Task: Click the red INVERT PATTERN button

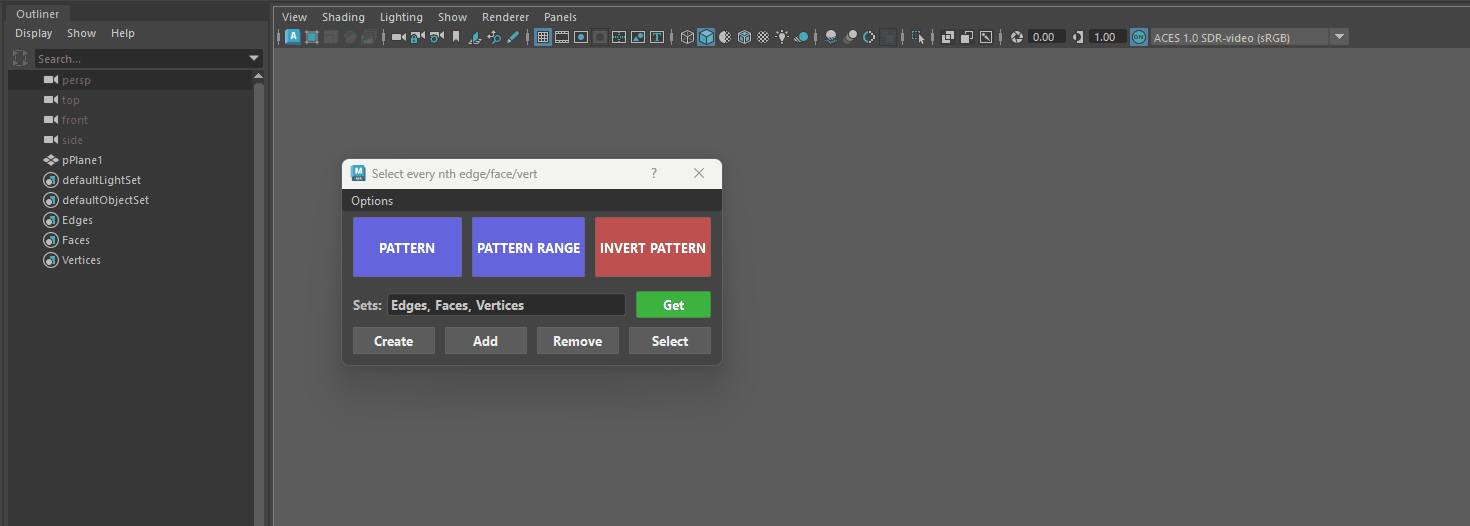Action: [x=653, y=247]
